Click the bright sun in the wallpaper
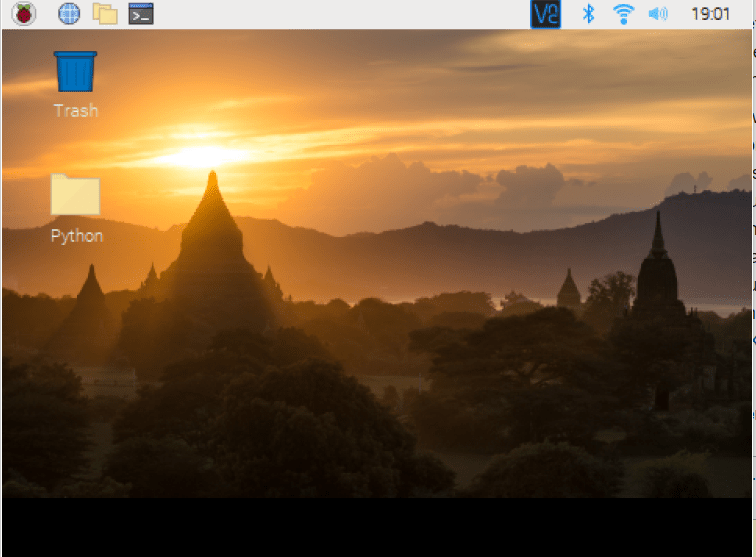The width and height of the screenshot is (756, 557). (203, 156)
